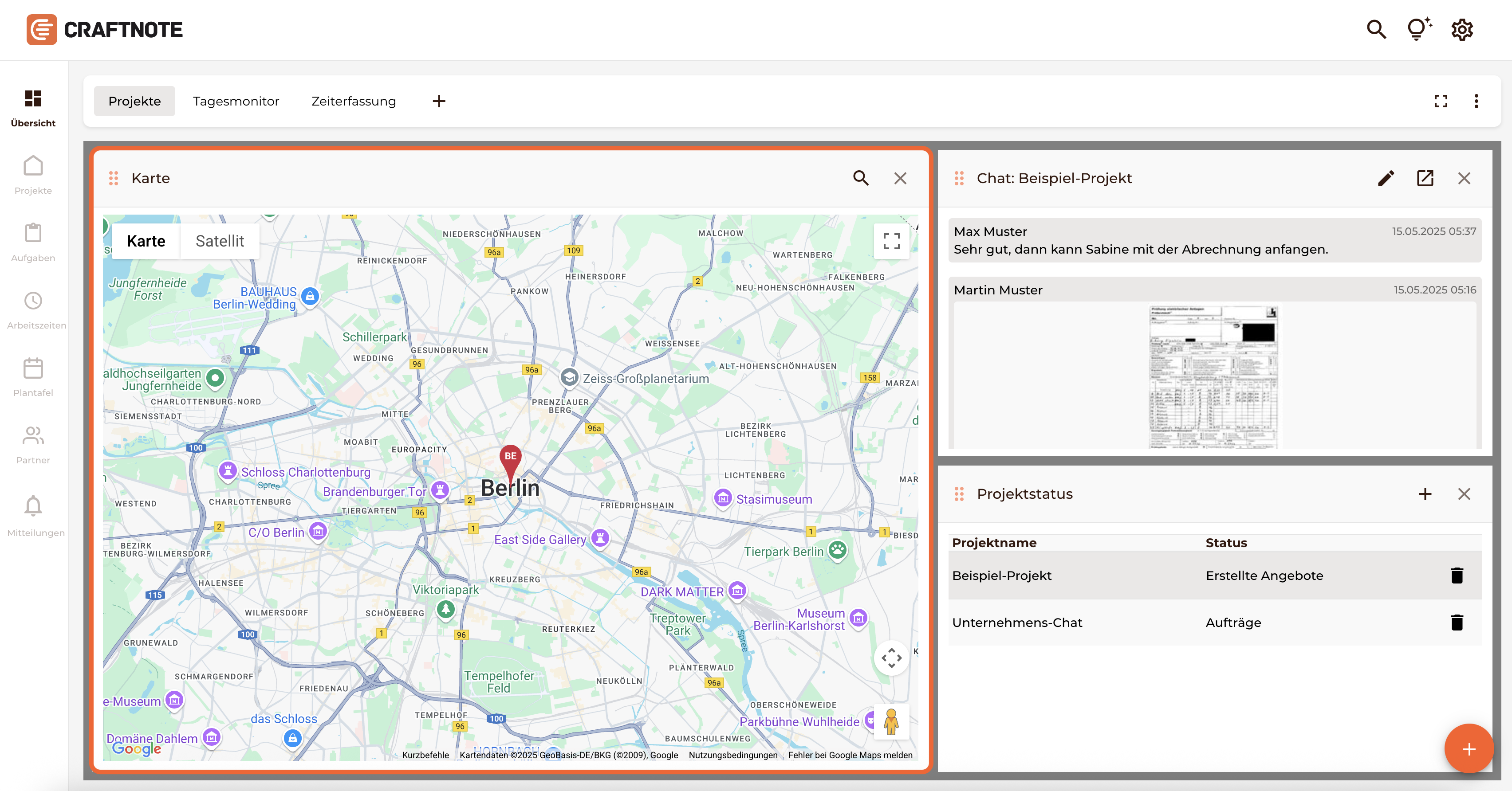Image resolution: width=1512 pixels, height=791 pixels.
Task: Open Plantafel in the sidebar
Action: (x=33, y=377)
